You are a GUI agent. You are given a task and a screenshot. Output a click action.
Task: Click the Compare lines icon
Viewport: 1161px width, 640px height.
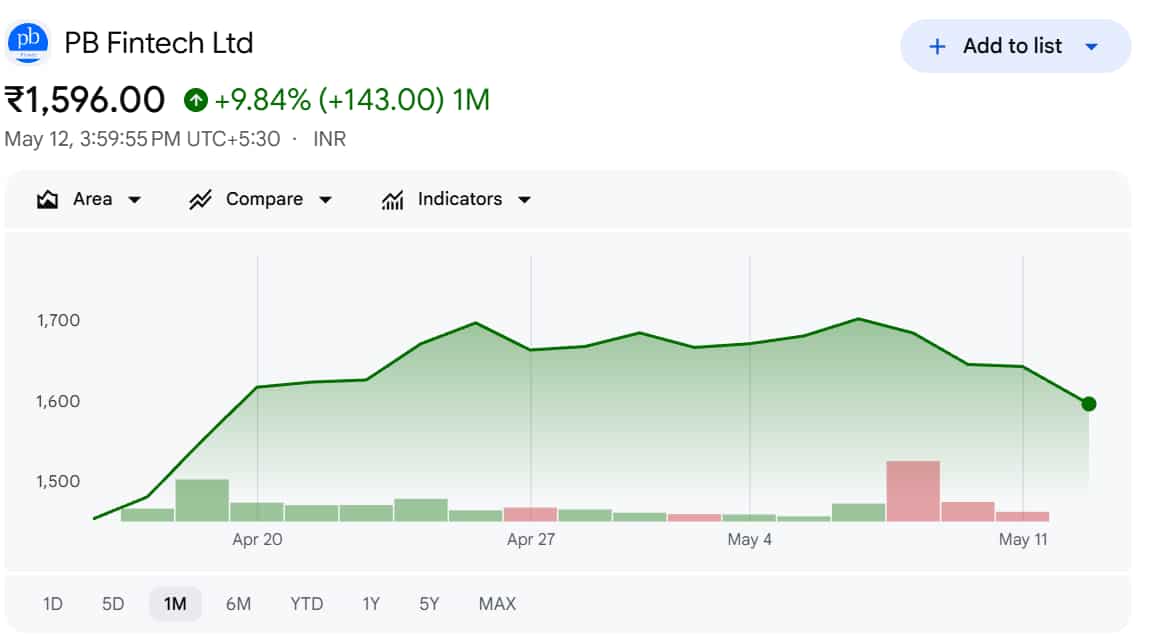click(x=200, y=199)
